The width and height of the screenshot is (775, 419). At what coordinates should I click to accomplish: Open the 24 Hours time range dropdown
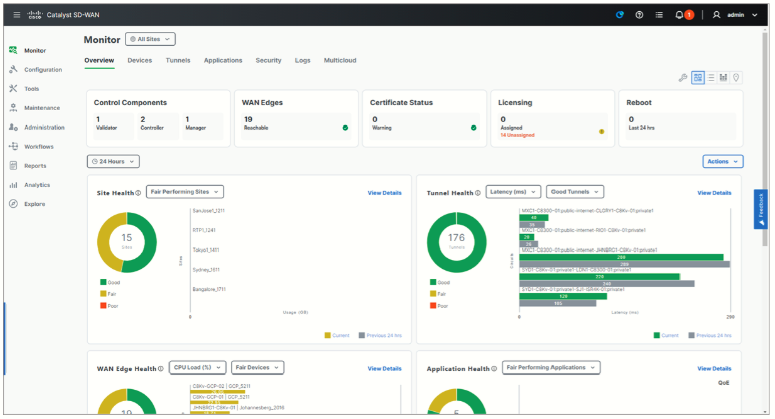click(x=113, y=162)
